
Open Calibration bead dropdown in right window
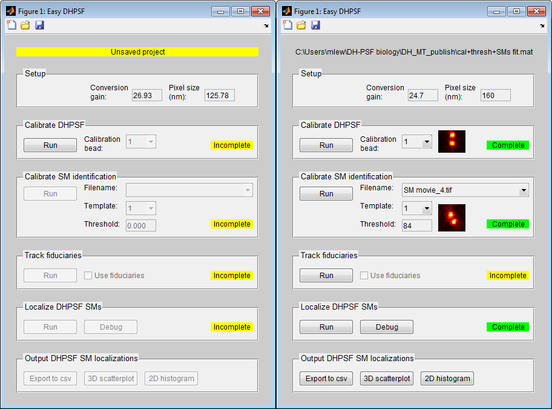pyautogui.click(x=417, y=141)
